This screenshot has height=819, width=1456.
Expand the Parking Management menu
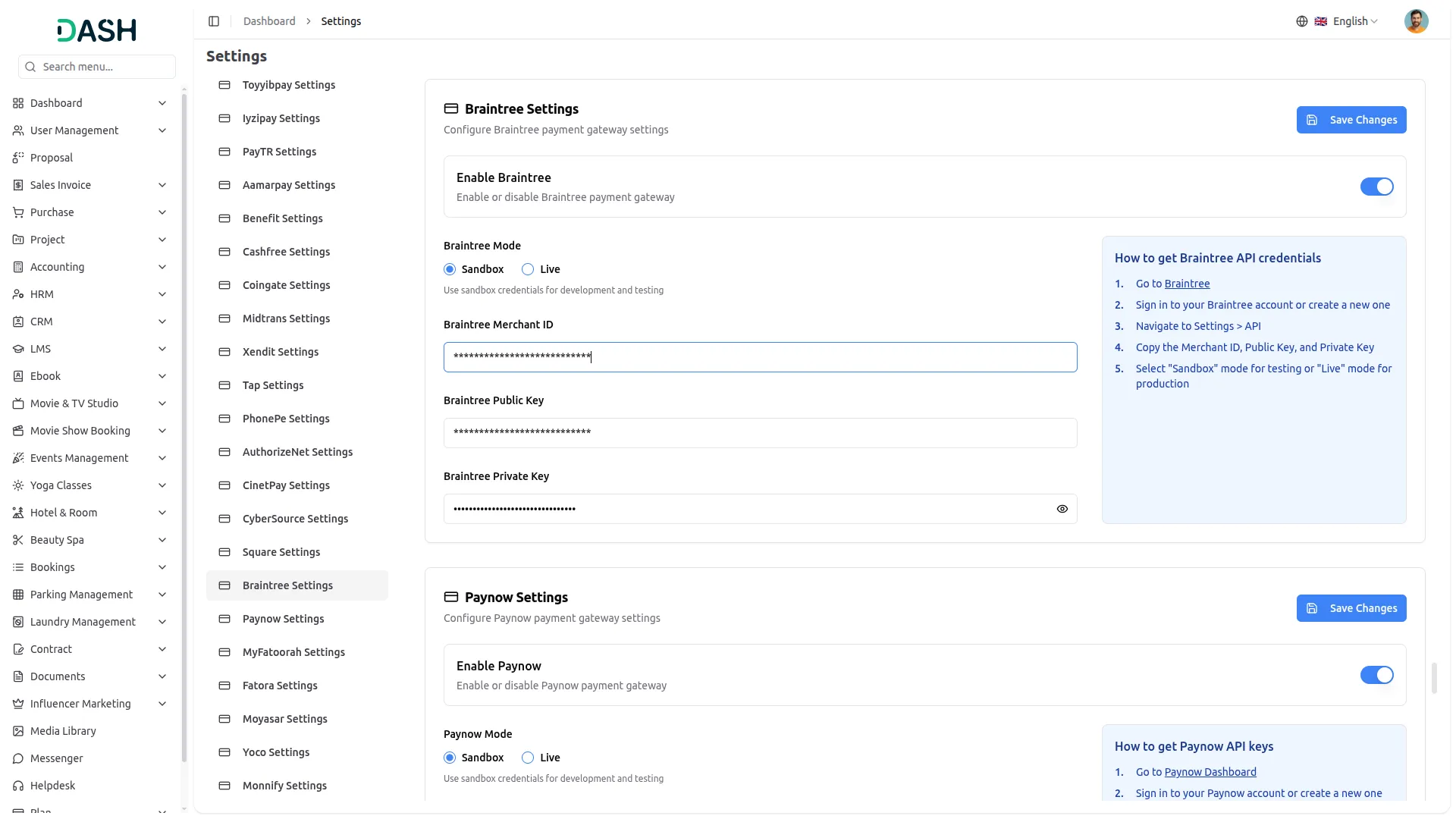pos(90,595)
